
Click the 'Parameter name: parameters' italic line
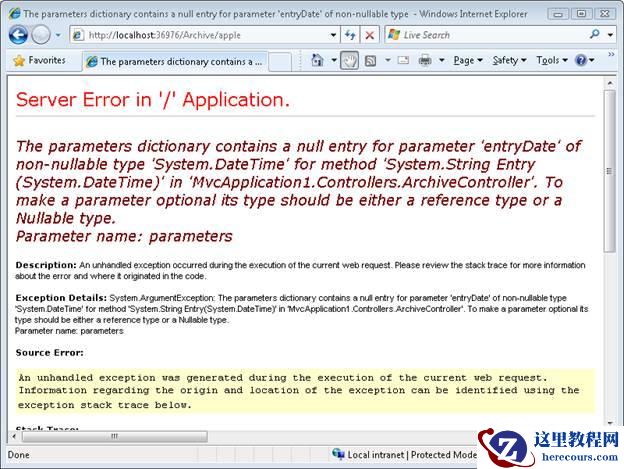[x=124, y=236]
